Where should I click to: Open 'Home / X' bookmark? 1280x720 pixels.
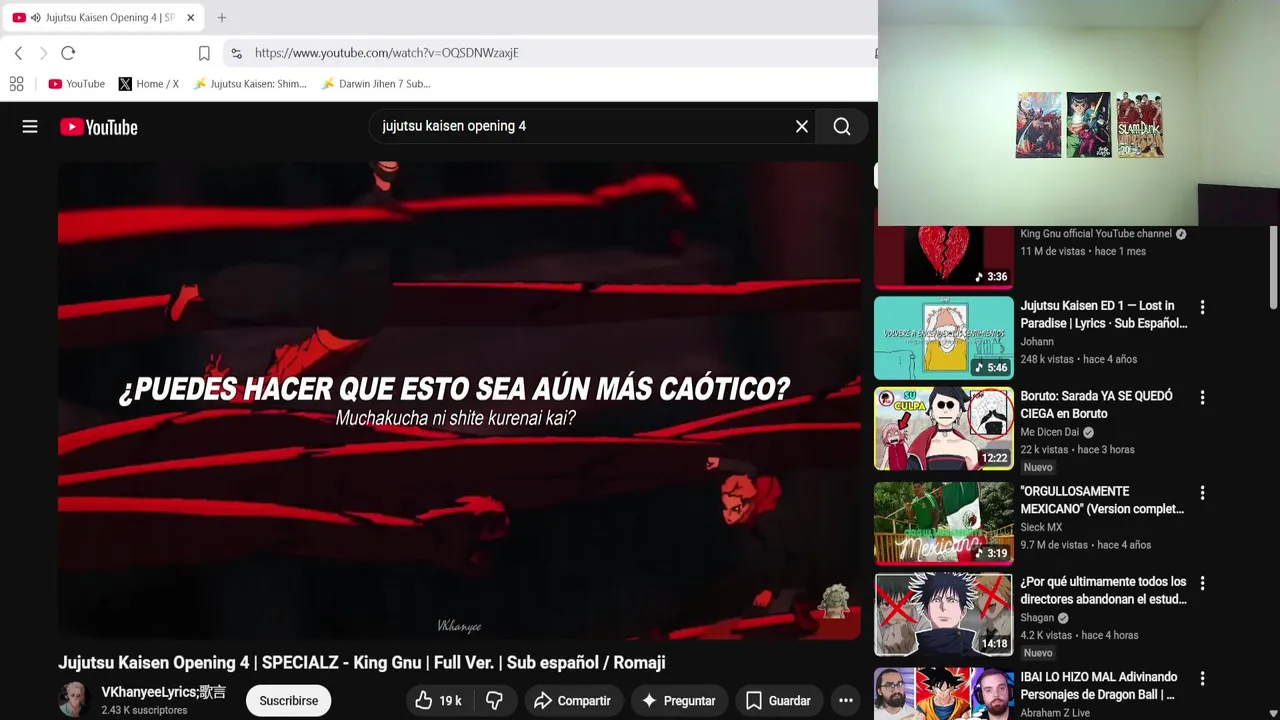point(149,84)
